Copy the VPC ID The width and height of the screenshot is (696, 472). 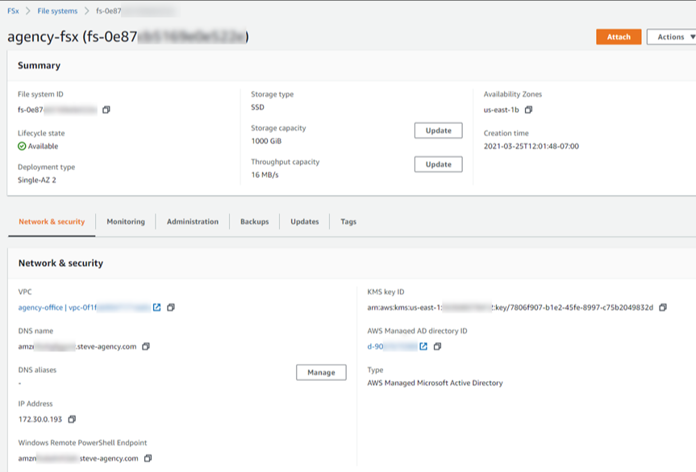click(171, 308)
